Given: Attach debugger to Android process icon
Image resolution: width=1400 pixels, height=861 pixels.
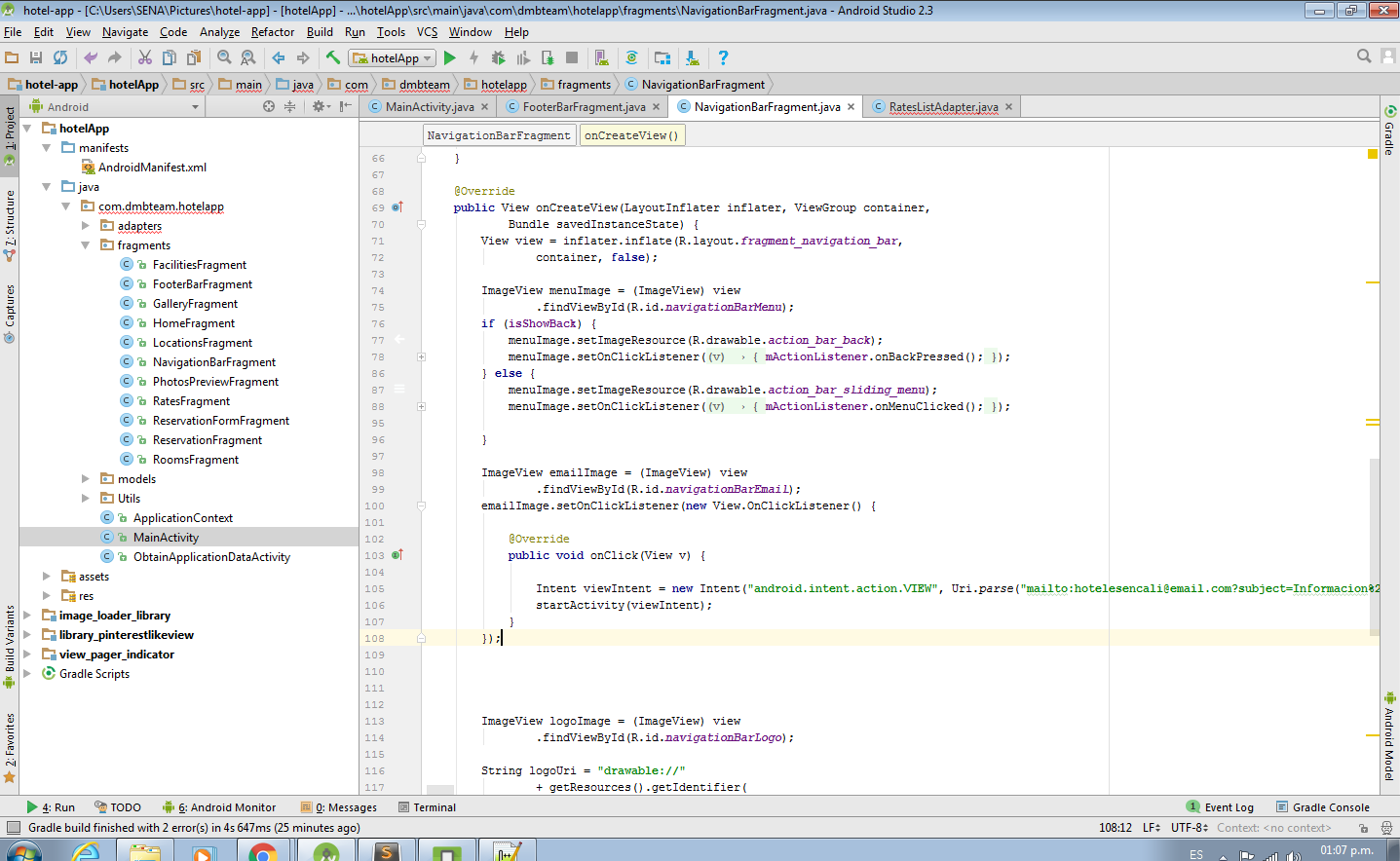Looking at the screenshot, I should 548,57.
